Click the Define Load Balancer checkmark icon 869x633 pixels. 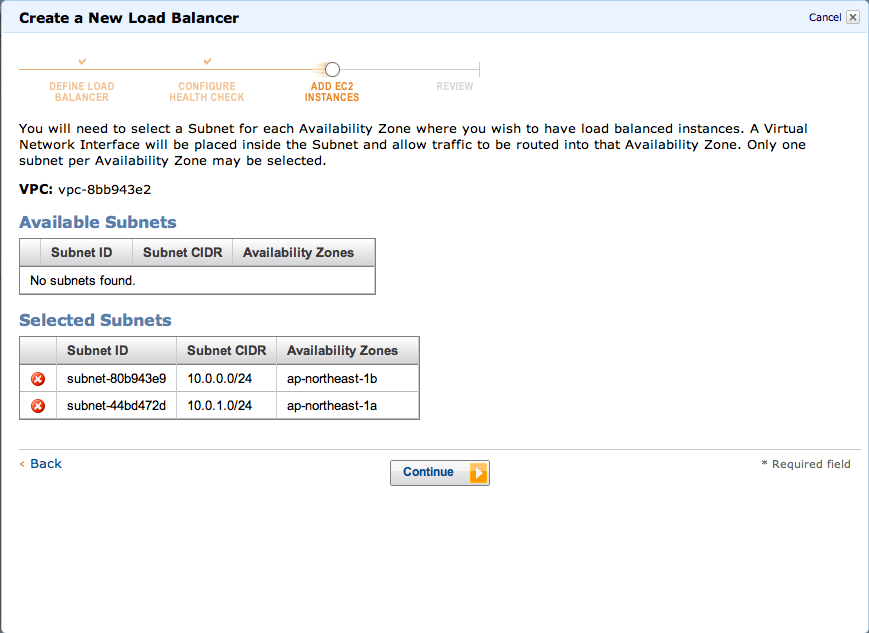pos(81,60)
